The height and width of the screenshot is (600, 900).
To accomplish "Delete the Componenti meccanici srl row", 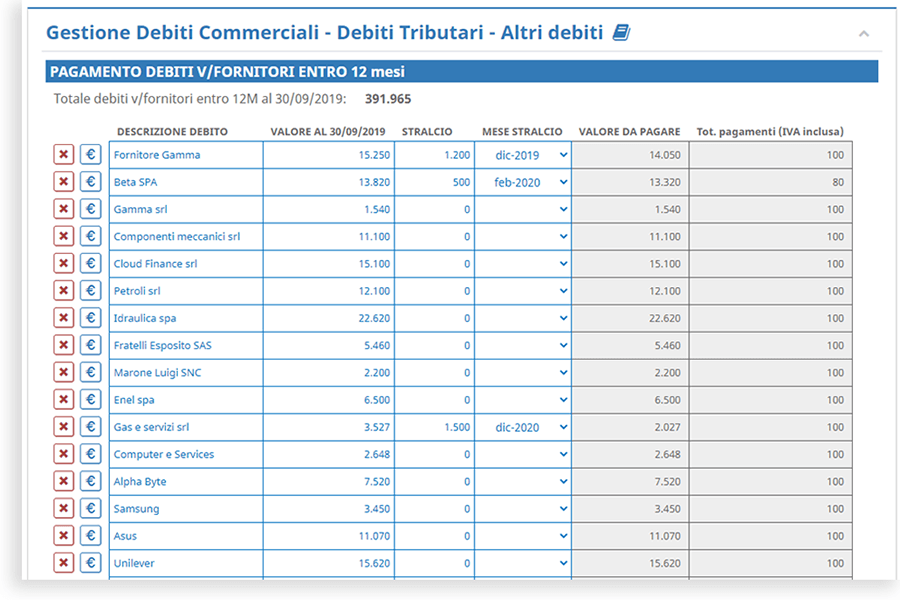I will coord(64,236).
